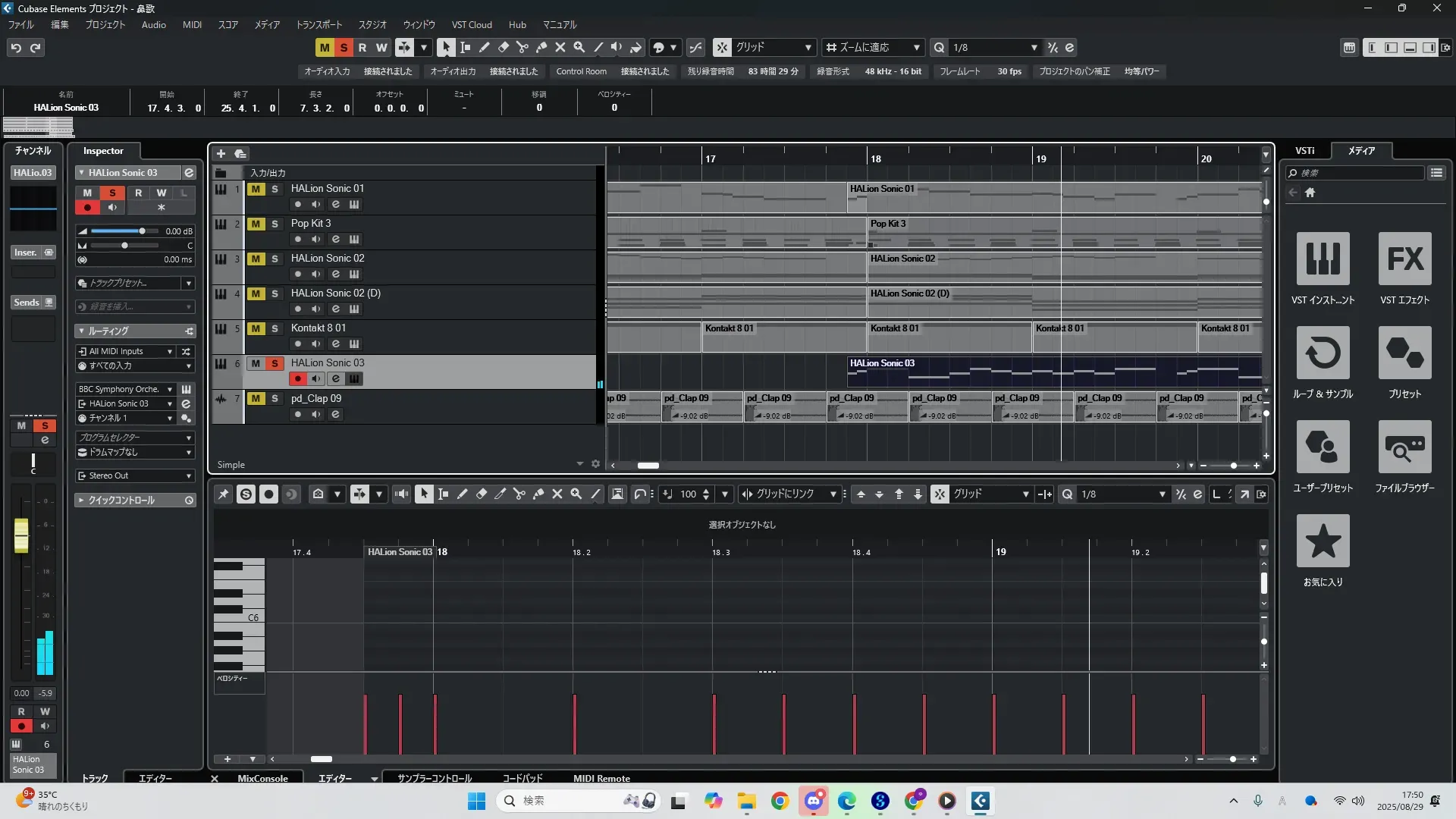Select the Glue tool in main toolbar
Screen dimensions: 1456x819
click(541, 47)
